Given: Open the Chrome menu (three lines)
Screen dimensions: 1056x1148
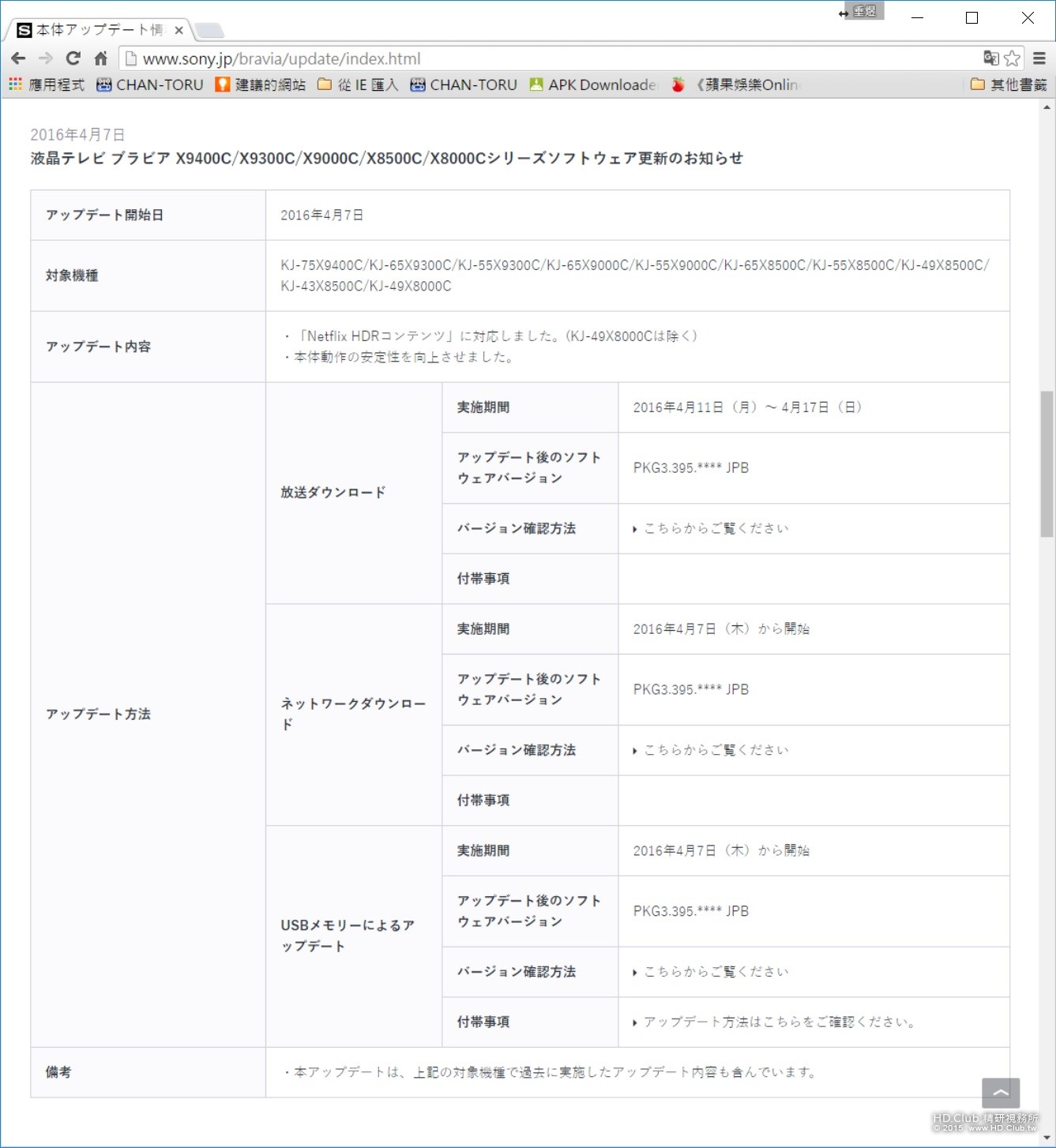Looking at the screenshot, I should [x=1039, y=58].
